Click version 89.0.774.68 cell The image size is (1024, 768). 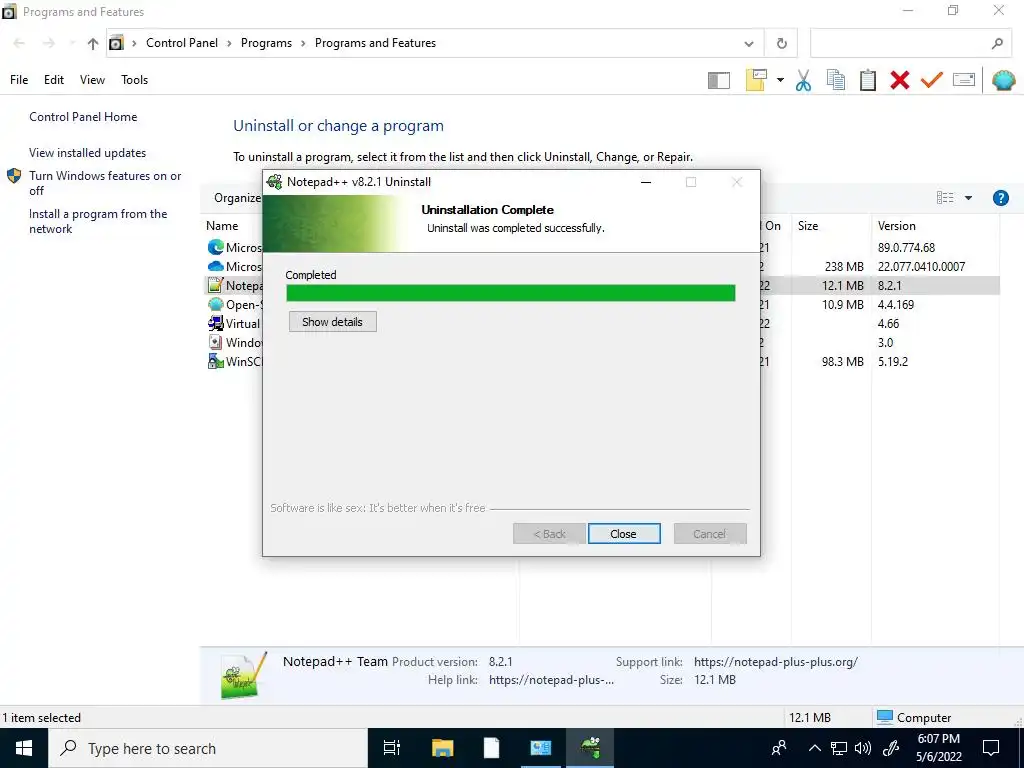pyautogui.click(x=906, y=248)
